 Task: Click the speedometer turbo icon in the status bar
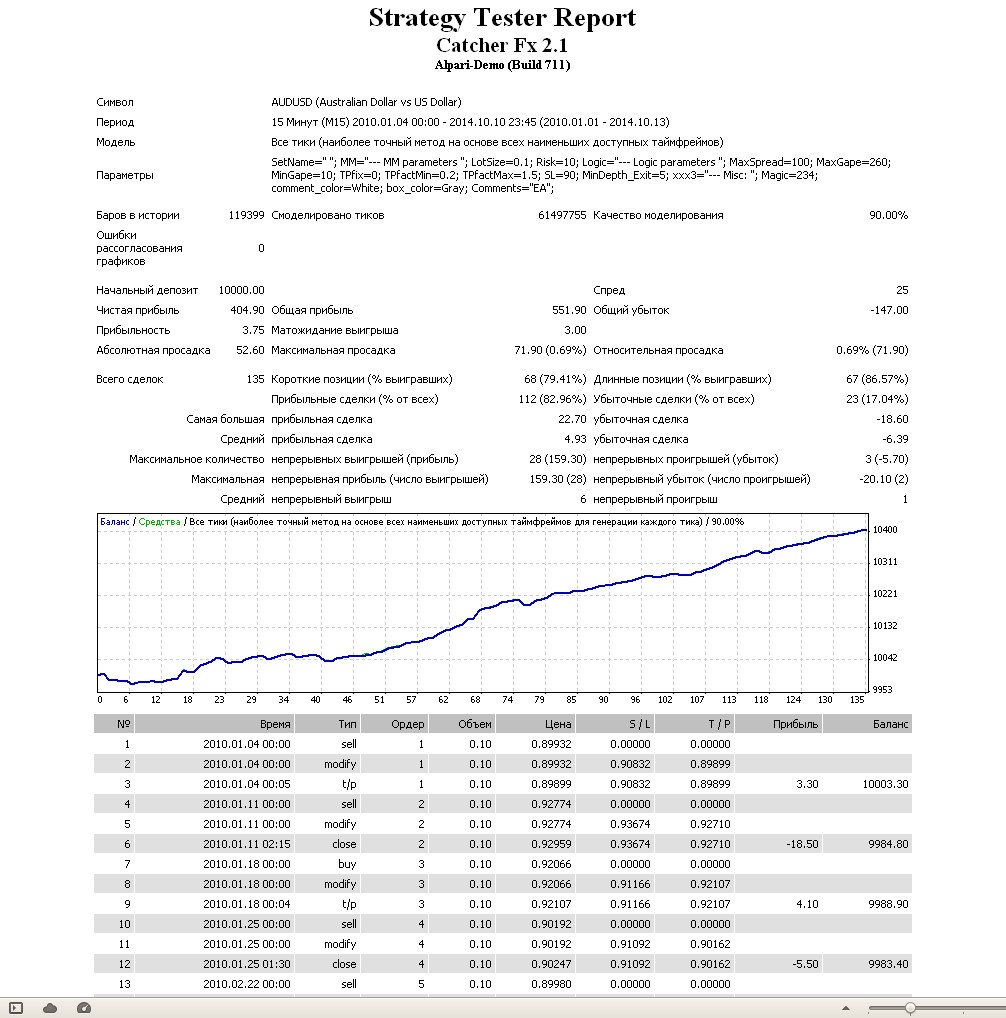tap(84, 1008)
